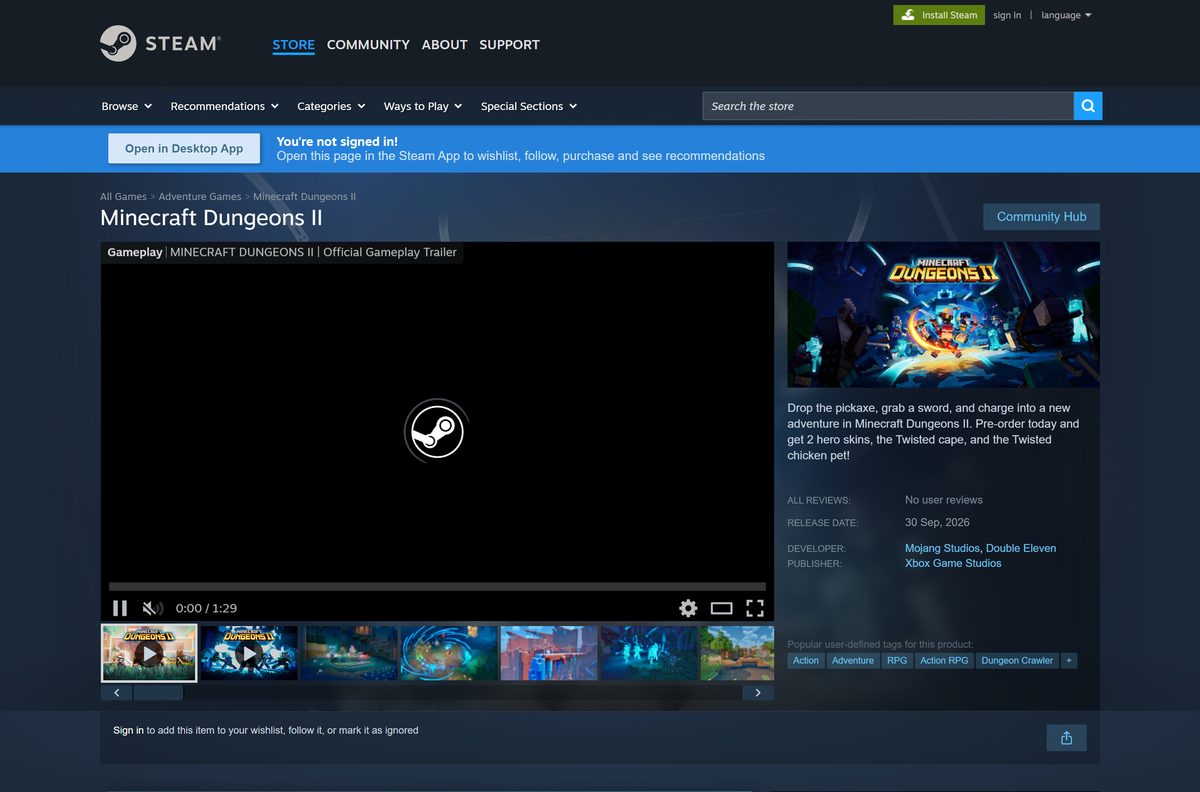Viewport: 1200px width, 792px height.
Task: Select second trailer thumbnail with play icon
Action: pos(249,653)
